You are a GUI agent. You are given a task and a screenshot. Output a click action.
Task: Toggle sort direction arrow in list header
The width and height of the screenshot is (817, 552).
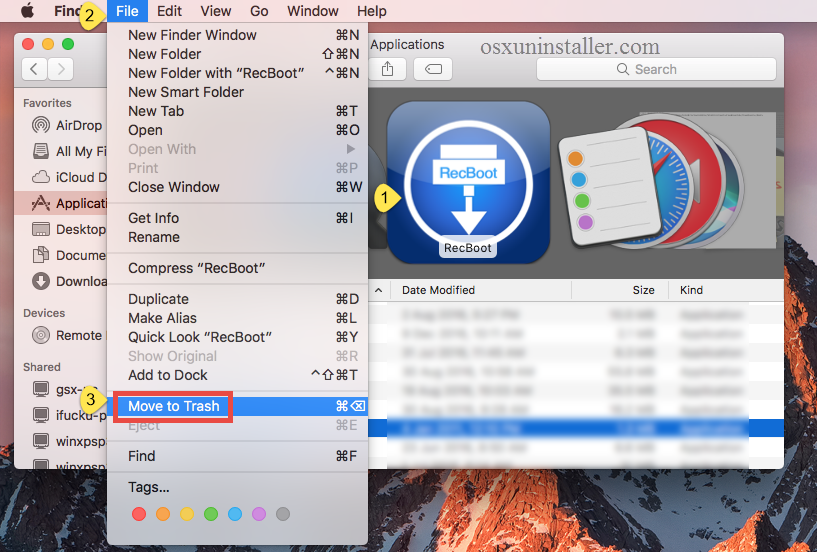pos(379,290)
